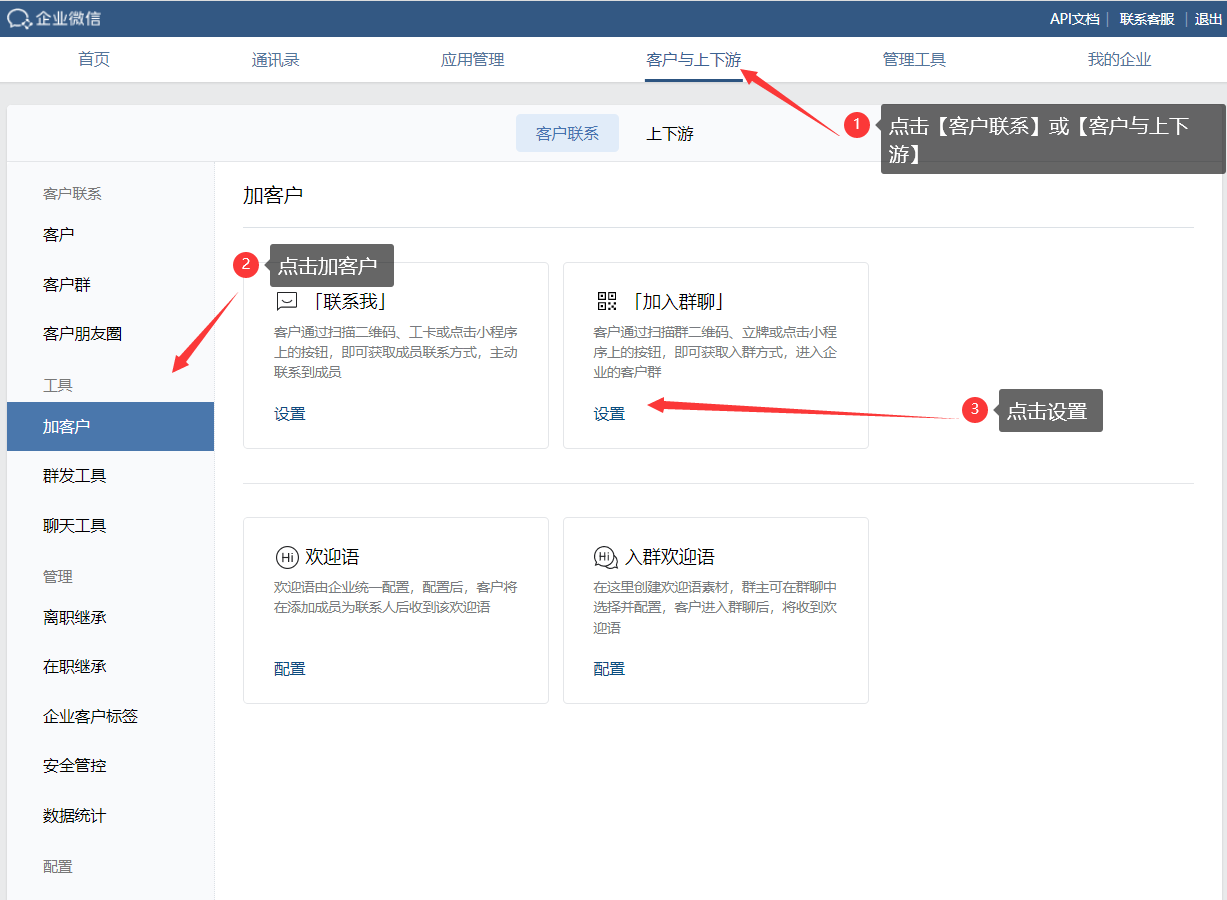Click the Hi icon beside 欢迎语
The height and width of the screenshot is (900, 1227).
click(287, 557)
